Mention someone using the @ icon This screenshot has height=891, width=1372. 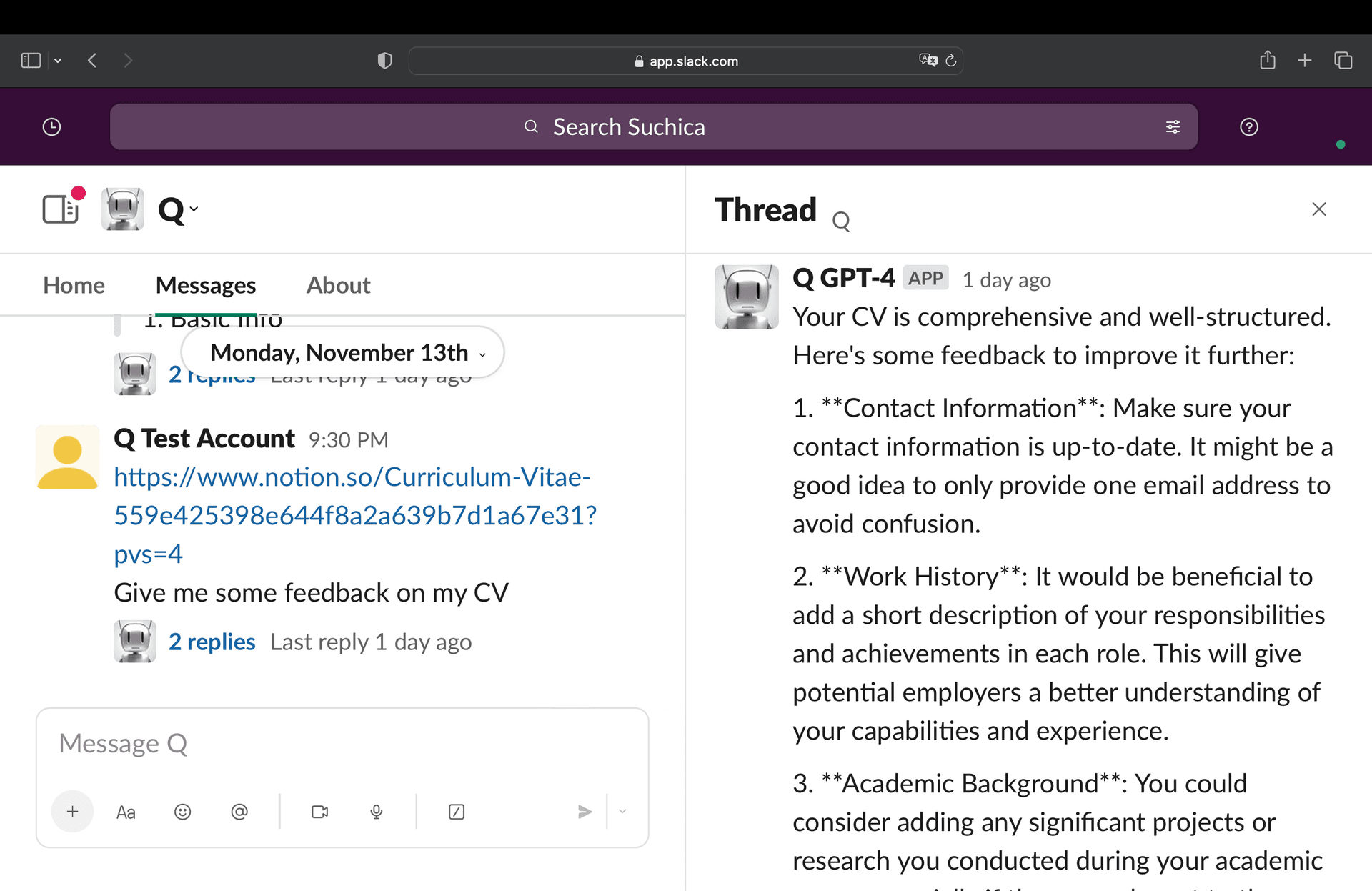pyautogui.click(x=239, y=811)
